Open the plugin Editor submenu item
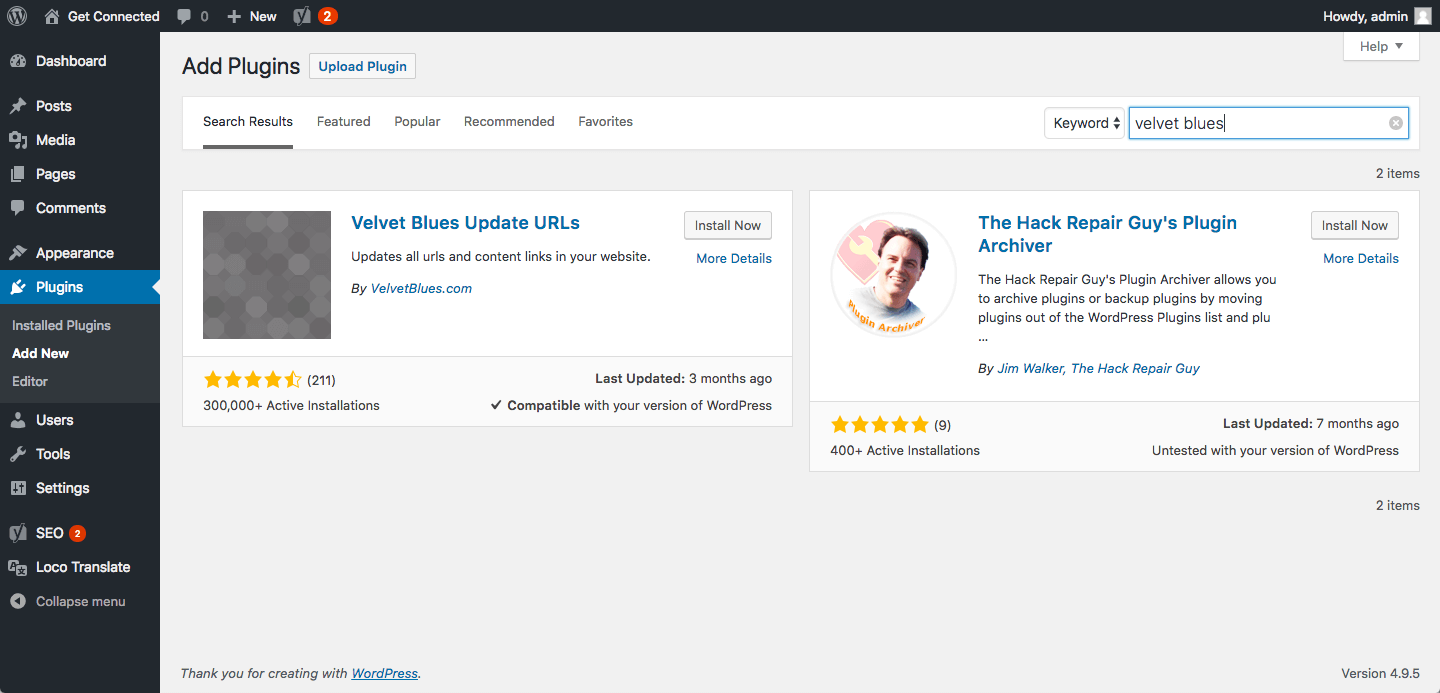Image resolution: width=1440 pixels, height=693 pixels. (x=30, y=381)
